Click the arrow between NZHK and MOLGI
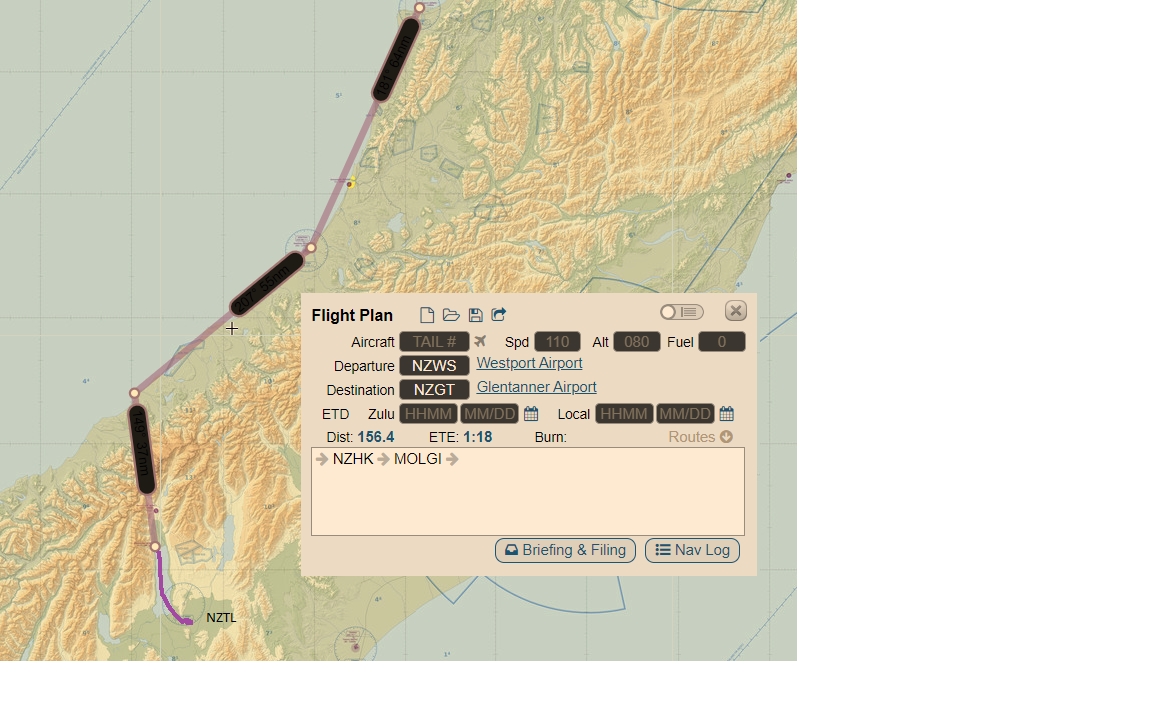 384,459
